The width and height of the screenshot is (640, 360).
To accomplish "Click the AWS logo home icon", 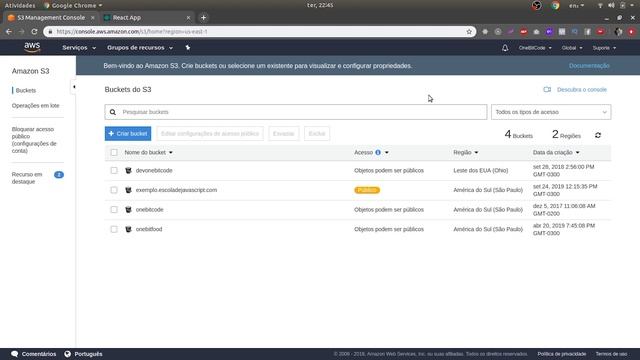I will point(32,47).
